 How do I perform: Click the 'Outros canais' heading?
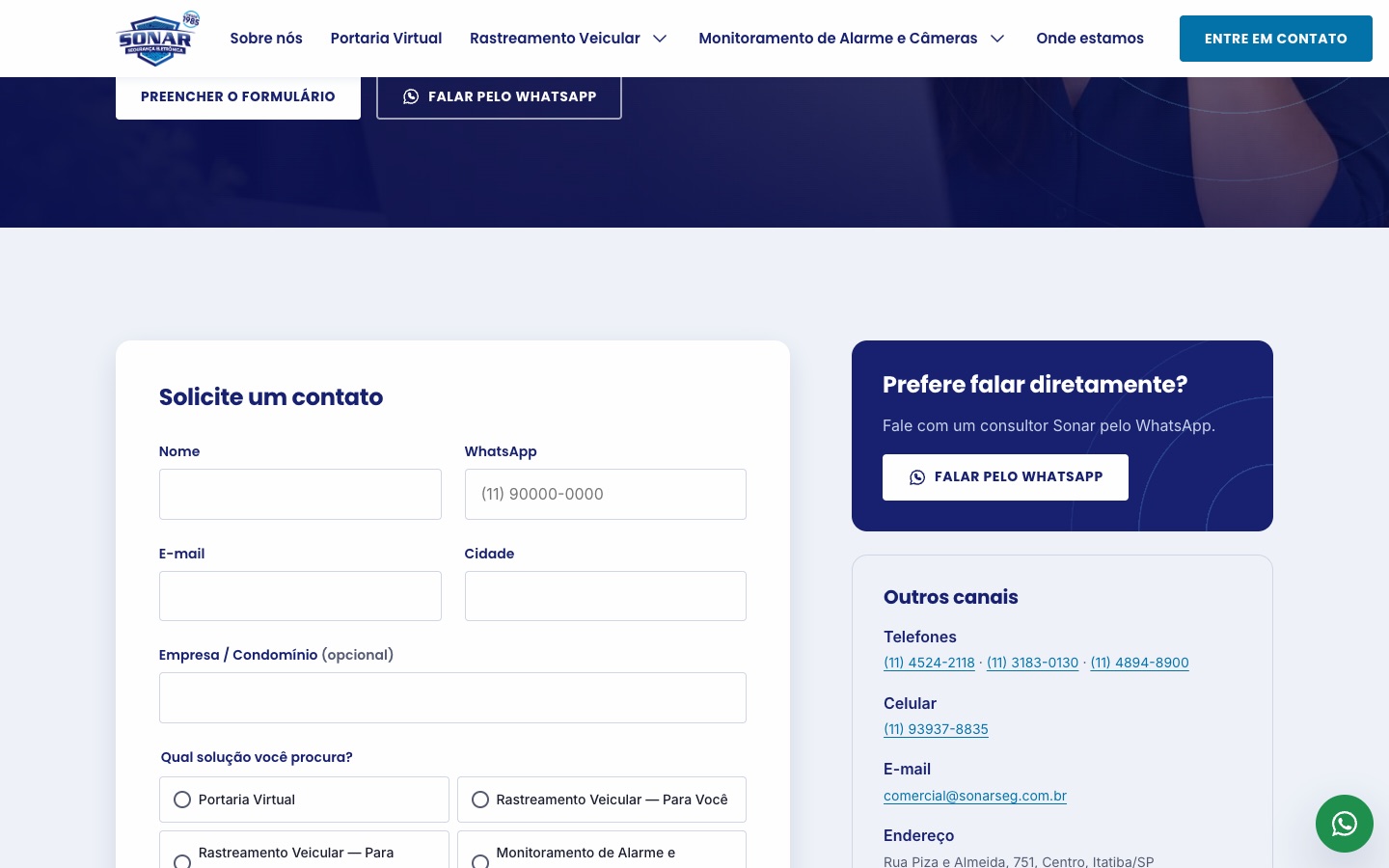pos(951,597)
